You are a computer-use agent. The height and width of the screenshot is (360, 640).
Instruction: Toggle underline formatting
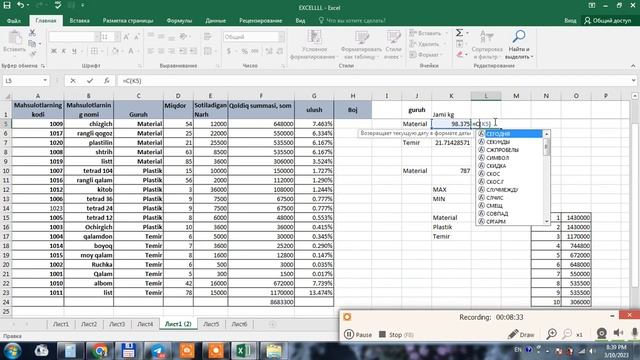74,51
